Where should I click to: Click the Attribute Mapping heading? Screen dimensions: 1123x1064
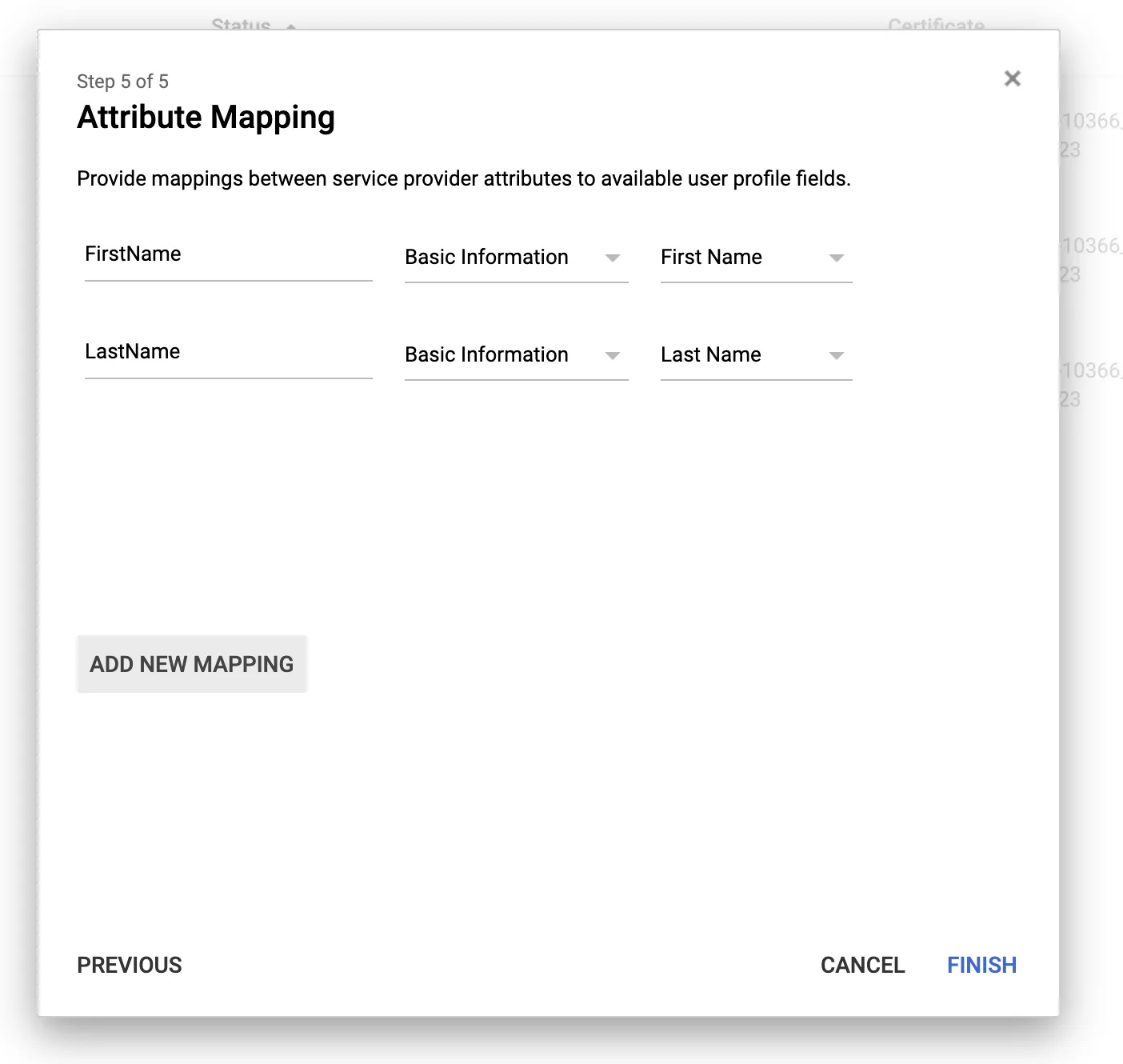[x=206, y=118]
